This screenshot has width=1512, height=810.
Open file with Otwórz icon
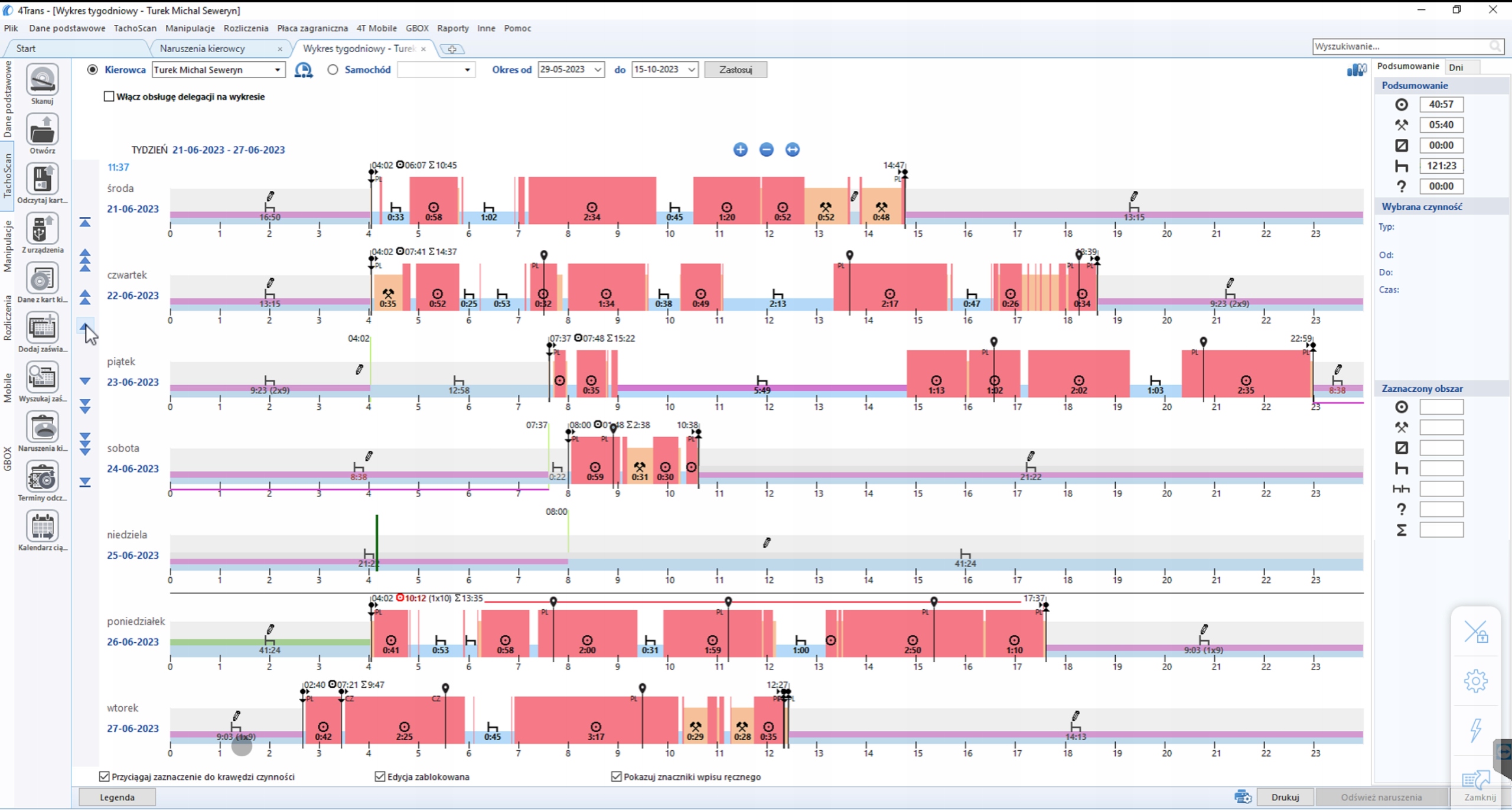tap(42, 129)
